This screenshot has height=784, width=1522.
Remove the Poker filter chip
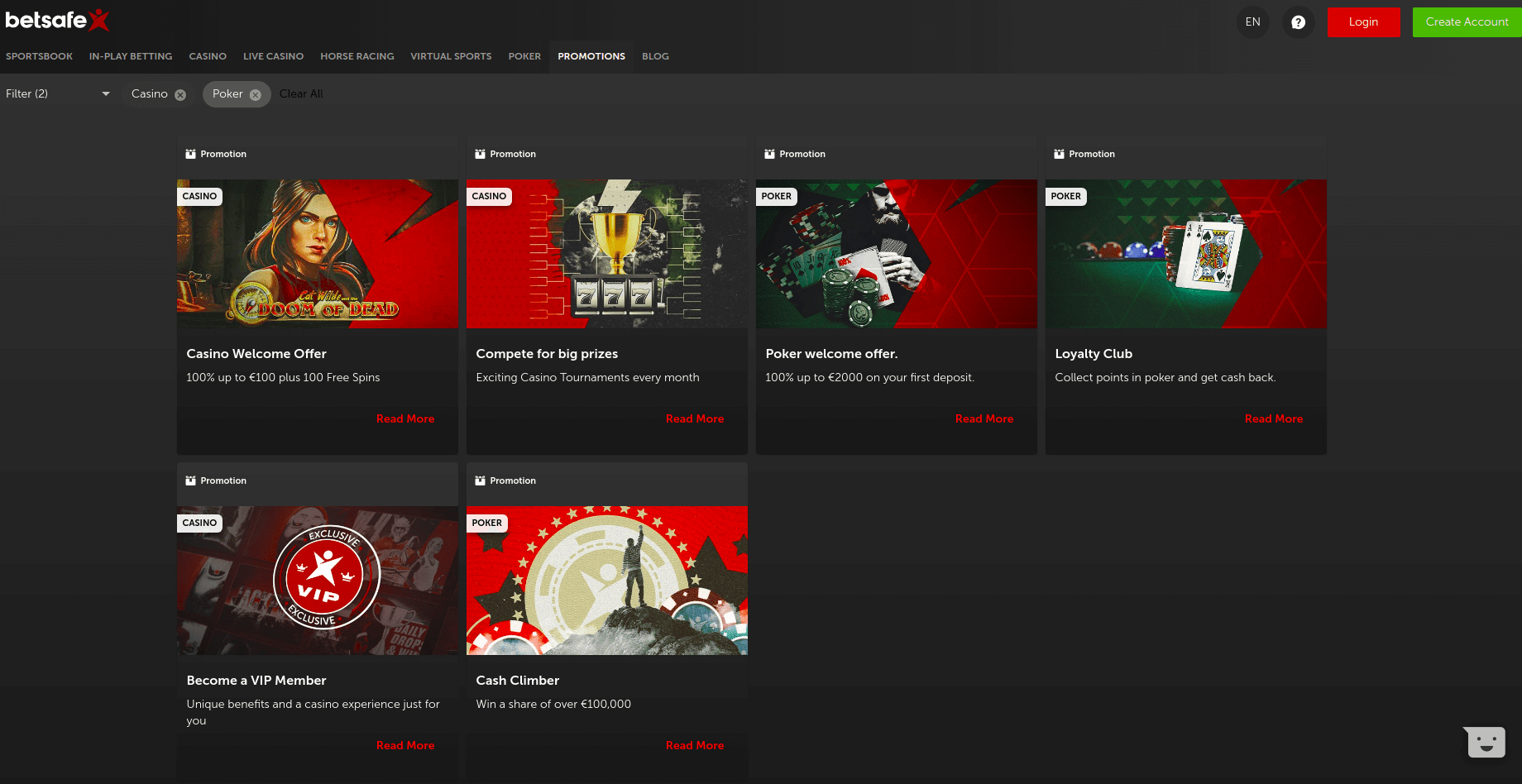(256, 95)
